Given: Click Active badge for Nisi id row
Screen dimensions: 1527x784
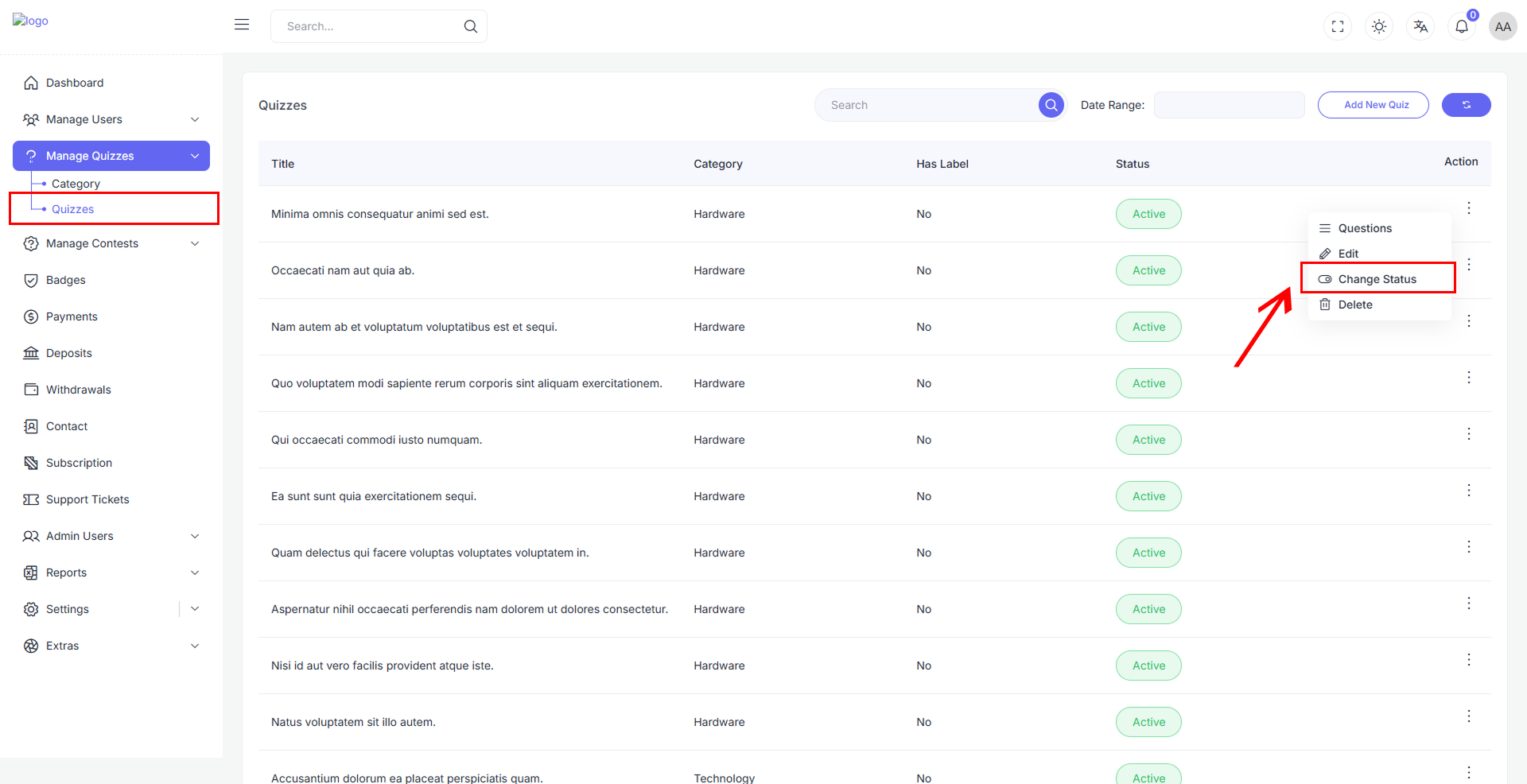Looking at the screenshot, I should pos(1148,666).
